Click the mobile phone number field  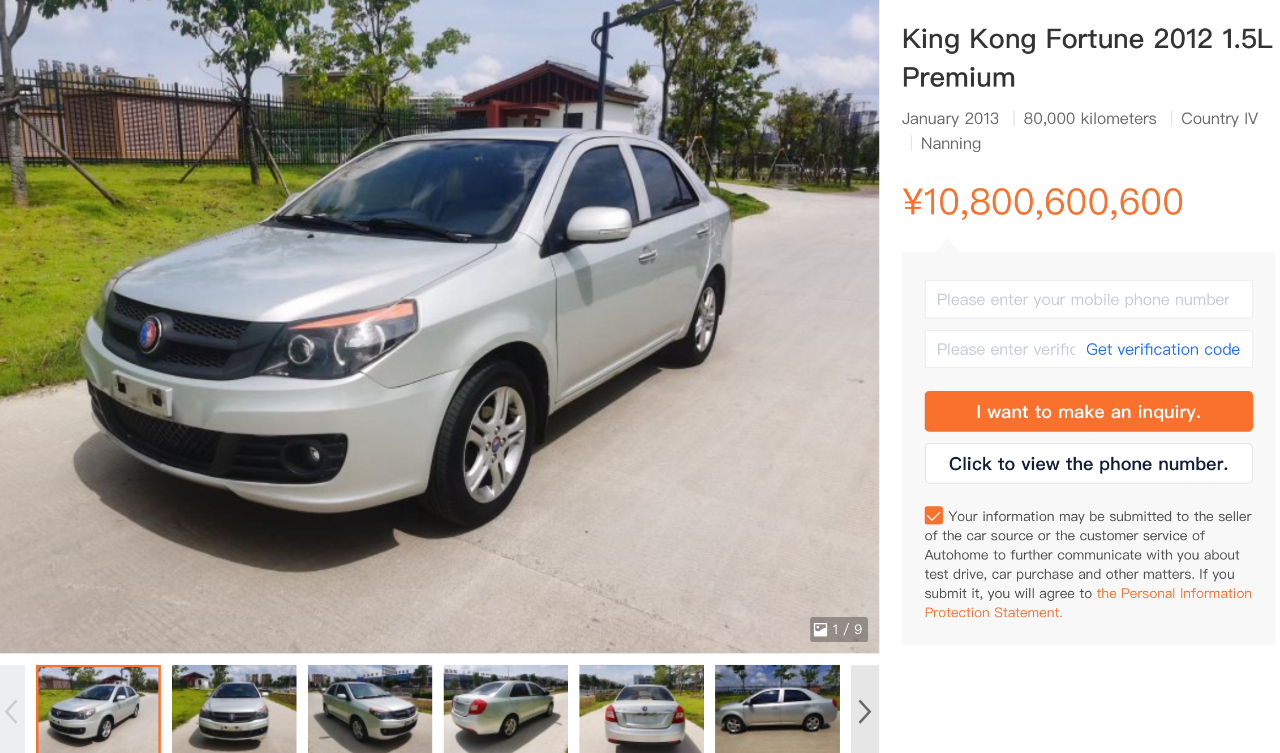tap(1088, 299)
